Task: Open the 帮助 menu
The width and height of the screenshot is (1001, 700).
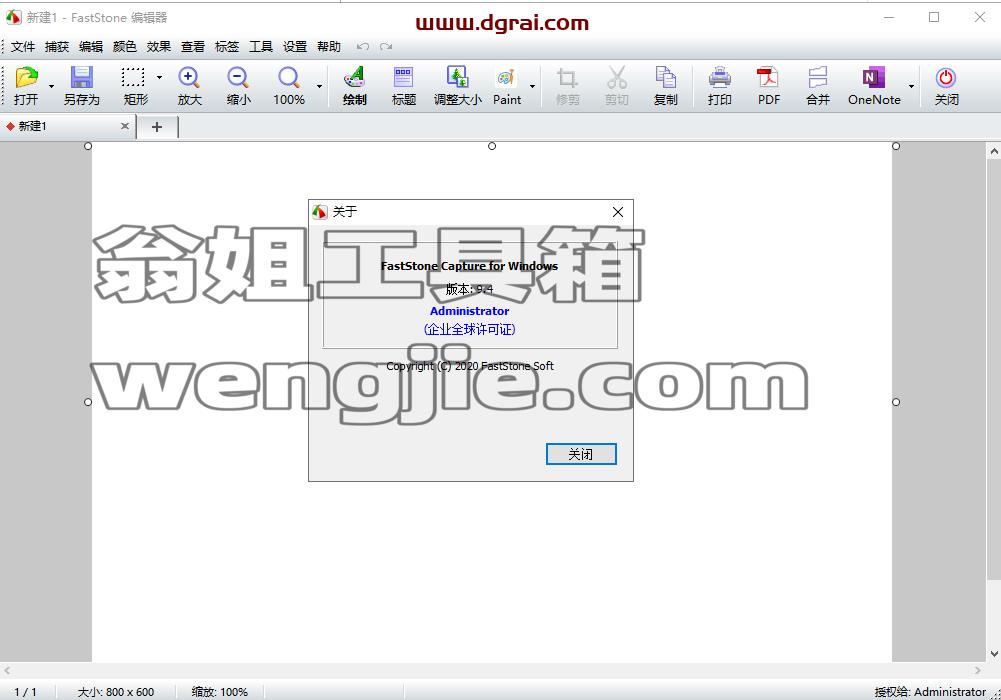Action: pyautogui.click(x=329, y=47)
